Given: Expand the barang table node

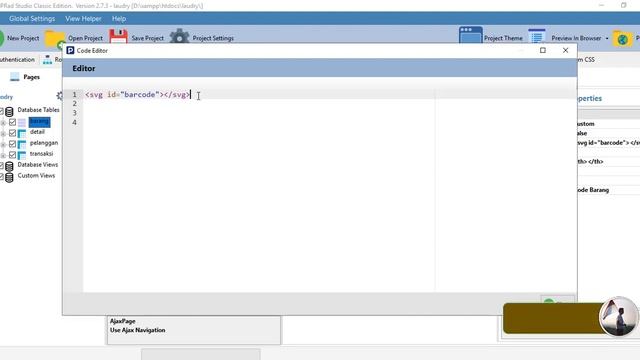Looking at the screenshot, I should pos(3,123).
